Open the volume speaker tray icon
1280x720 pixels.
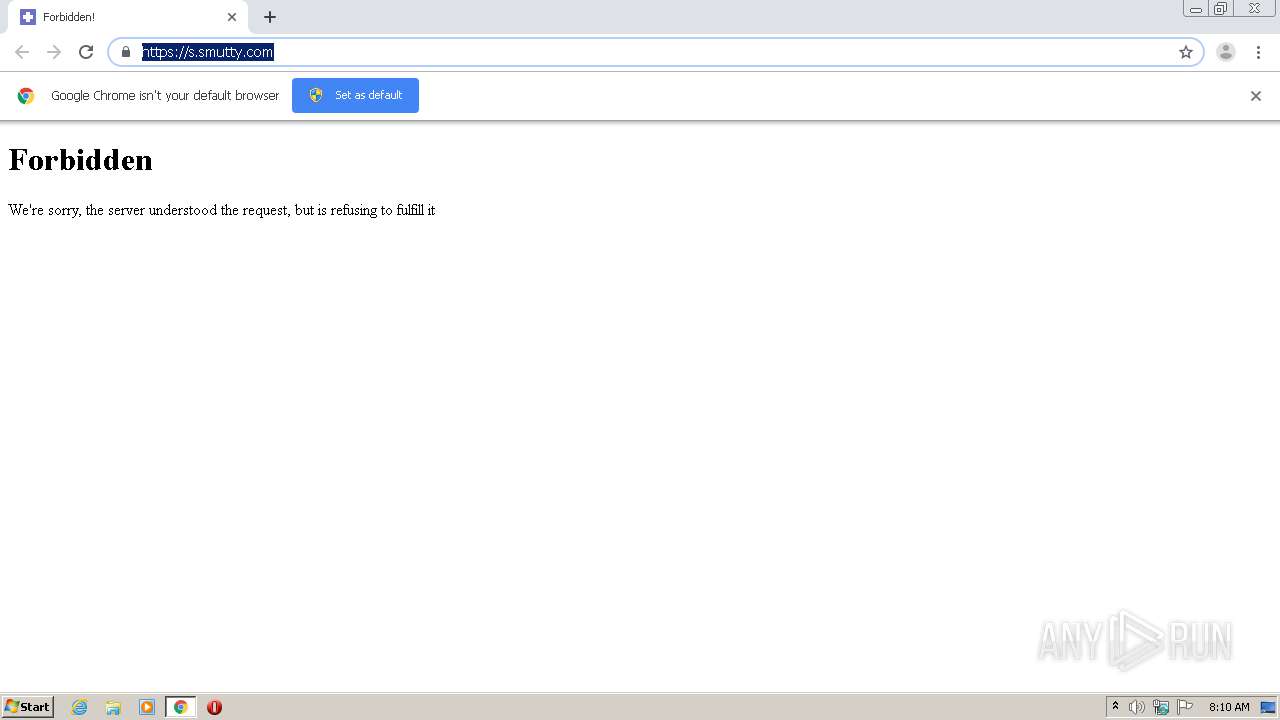(1137, 707)
